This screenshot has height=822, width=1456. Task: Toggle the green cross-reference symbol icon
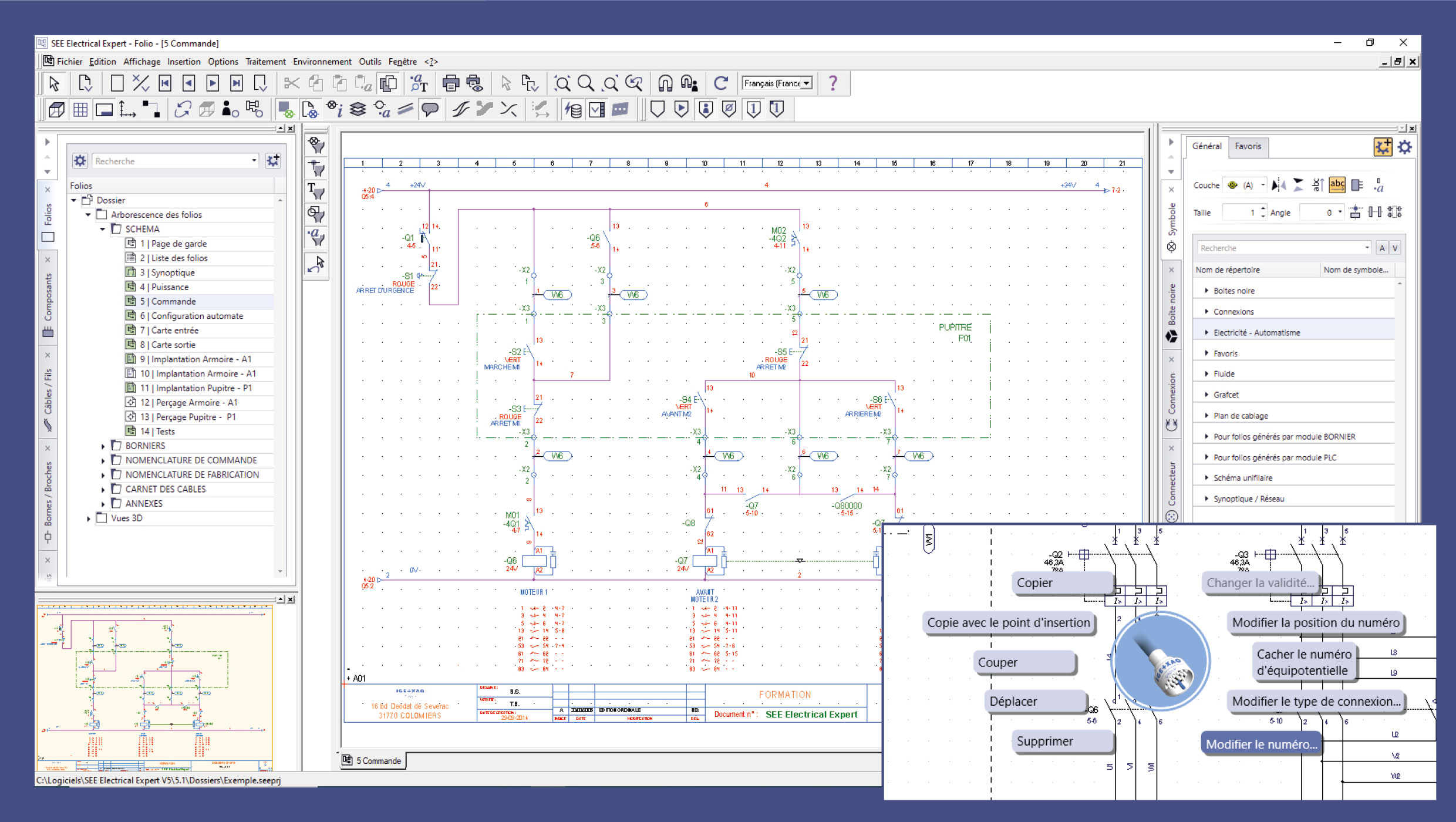286,109
